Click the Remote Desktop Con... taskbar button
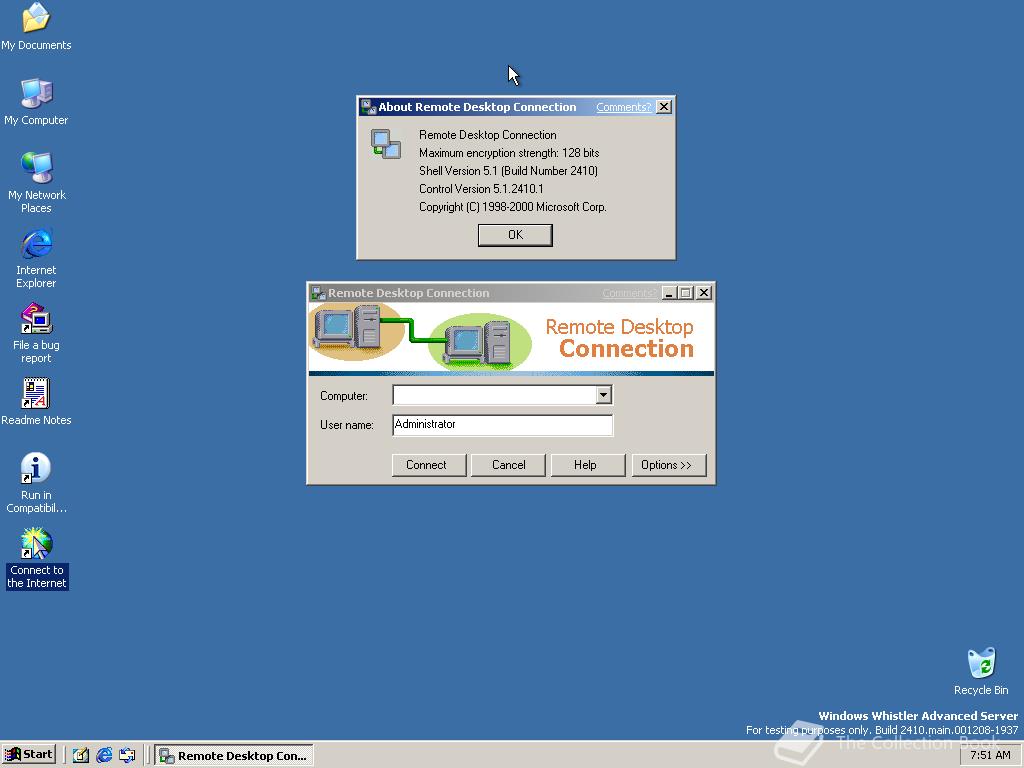 (x=234, y=755)
